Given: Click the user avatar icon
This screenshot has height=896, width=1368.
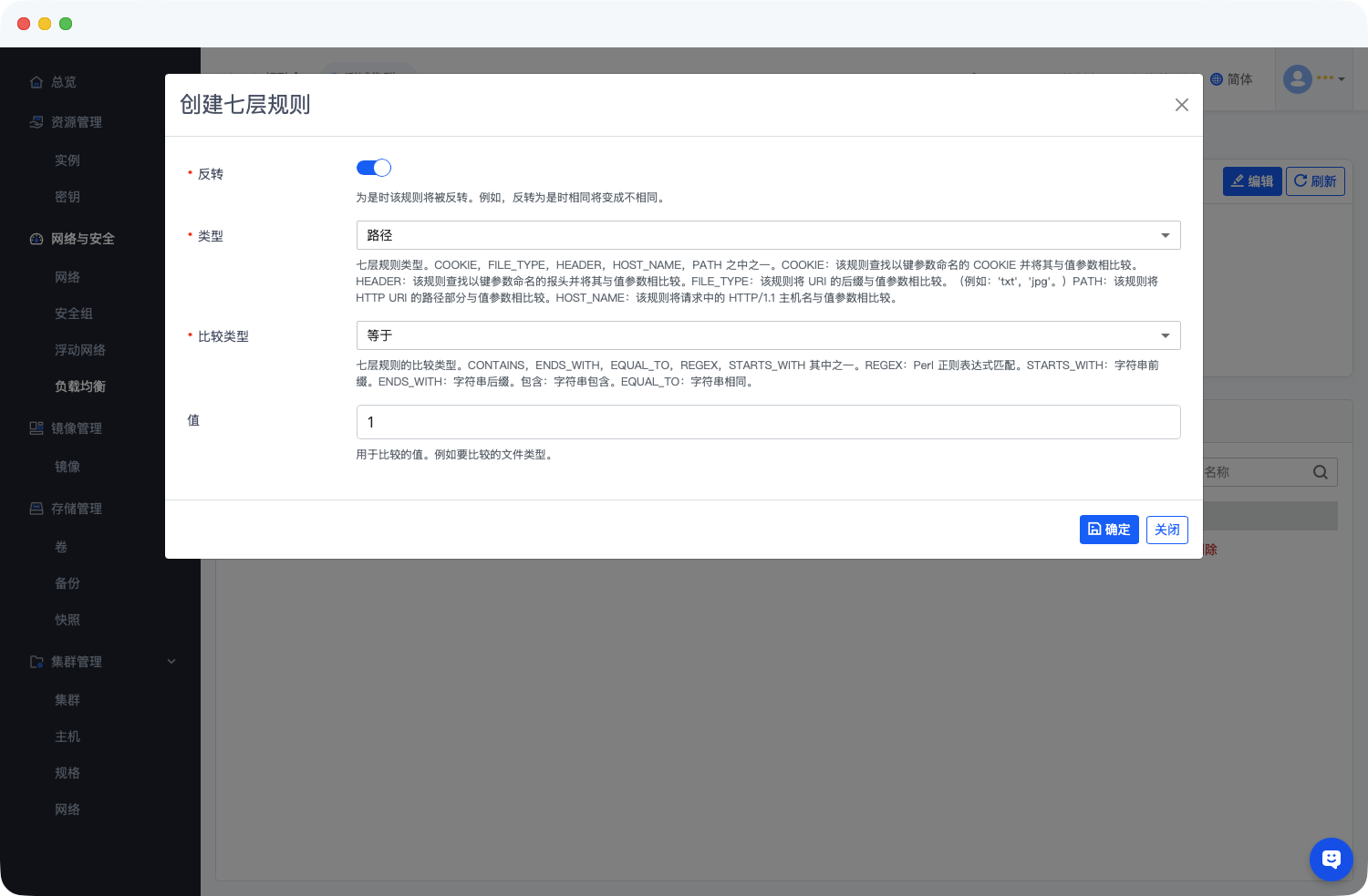Looking at the screenshot, I should (1297, 79).
